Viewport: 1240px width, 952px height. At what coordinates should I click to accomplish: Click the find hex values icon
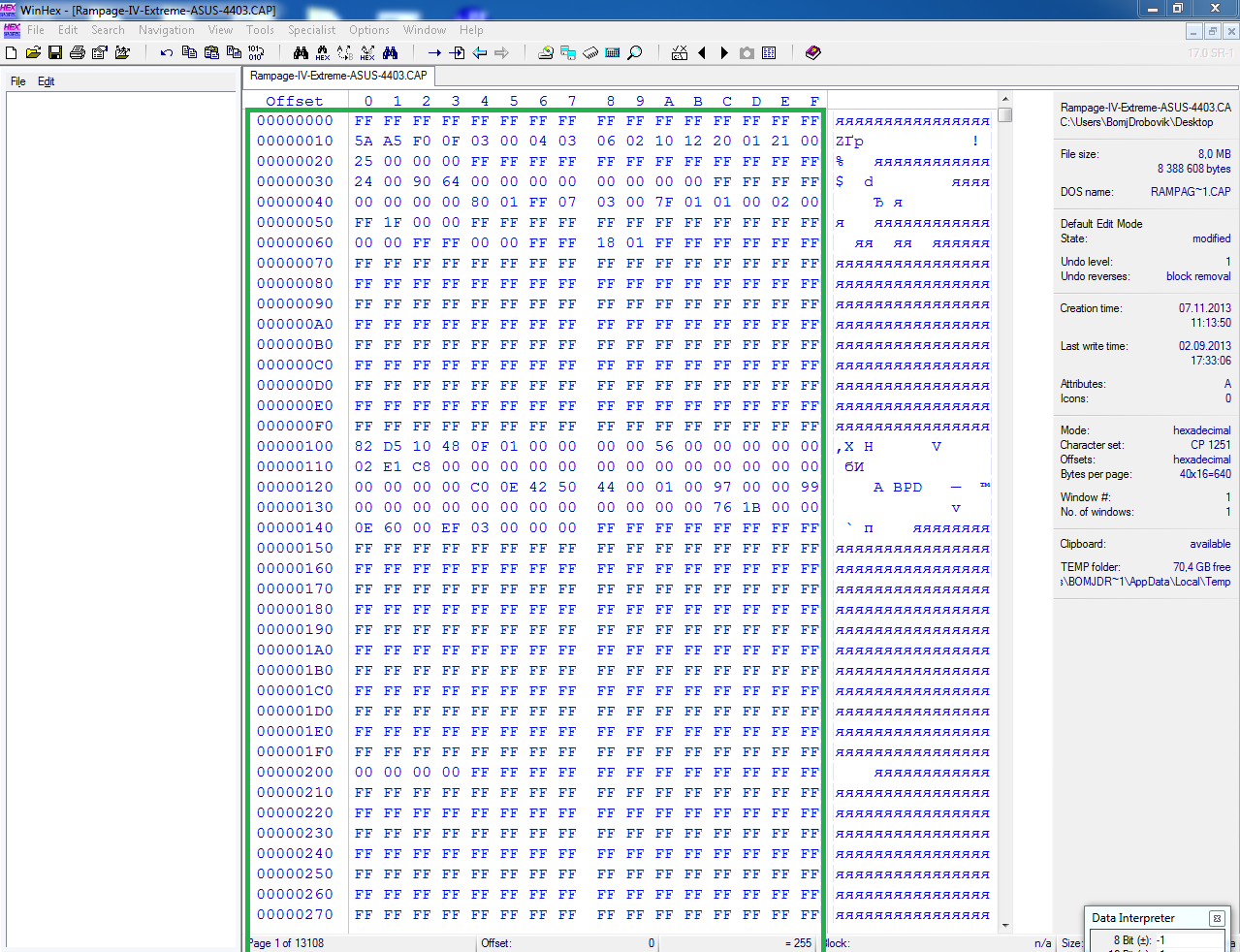click(x=323, y=52)
